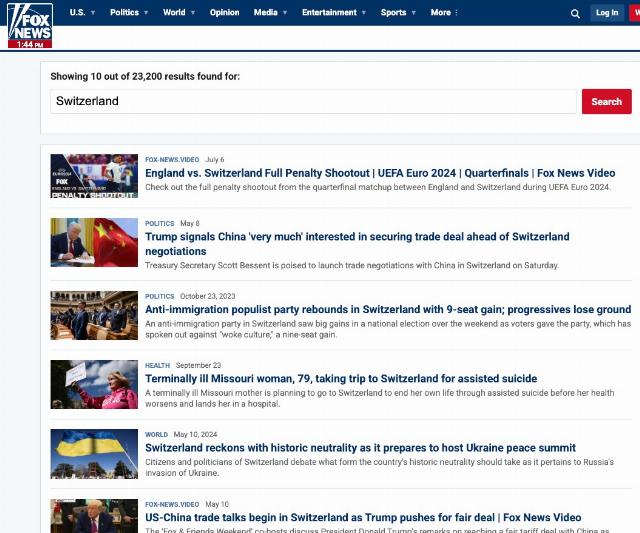The height and width of the screenshot is (533, 640).
Task: Click the 'An anti-immigration party in Switzerland' summary
Action: click(x=388, y=329)
